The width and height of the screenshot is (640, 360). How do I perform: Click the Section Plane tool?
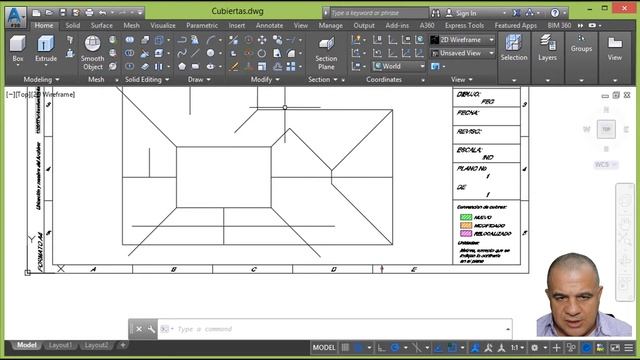coord(326,53)
